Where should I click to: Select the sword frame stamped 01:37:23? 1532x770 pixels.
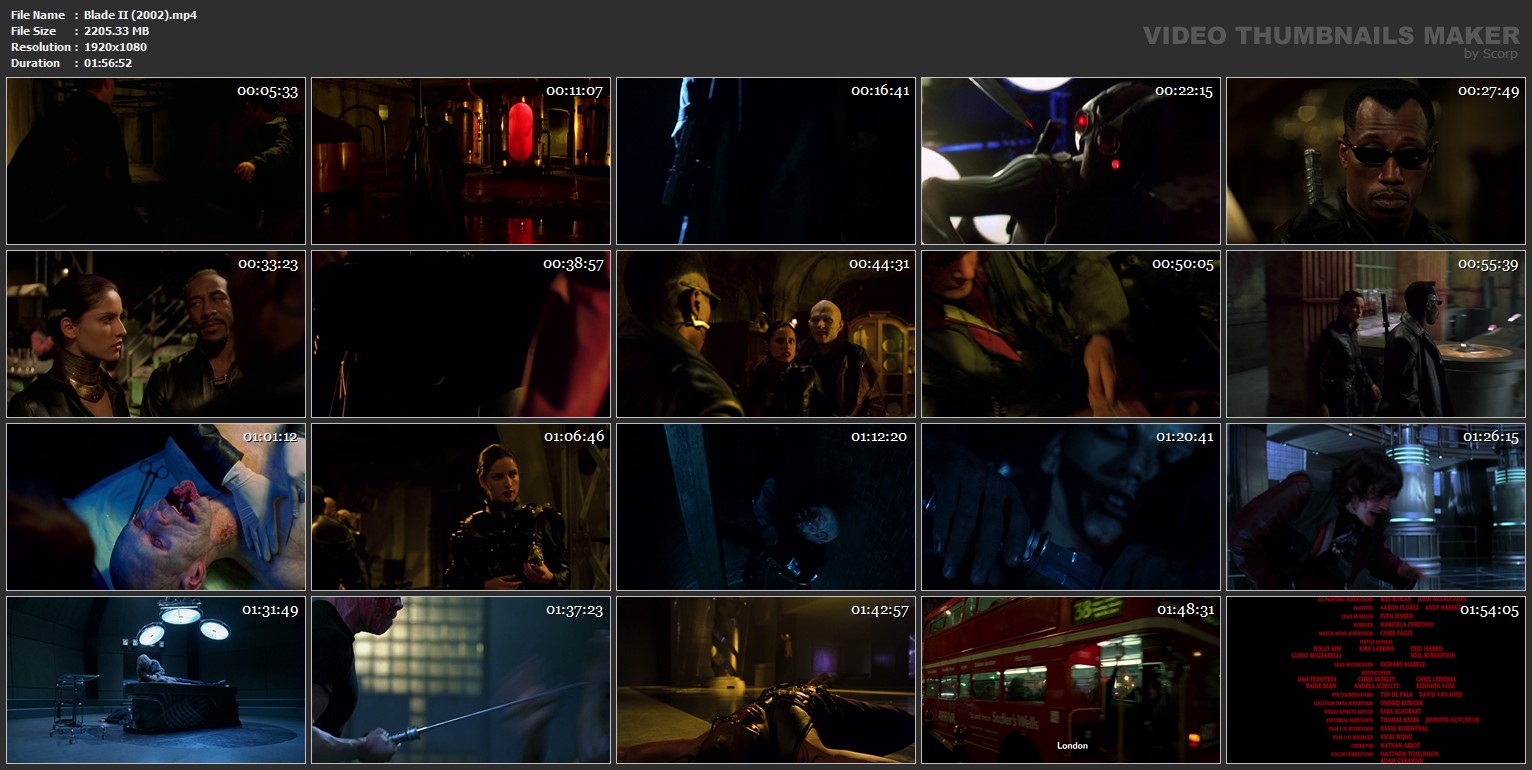461,680
